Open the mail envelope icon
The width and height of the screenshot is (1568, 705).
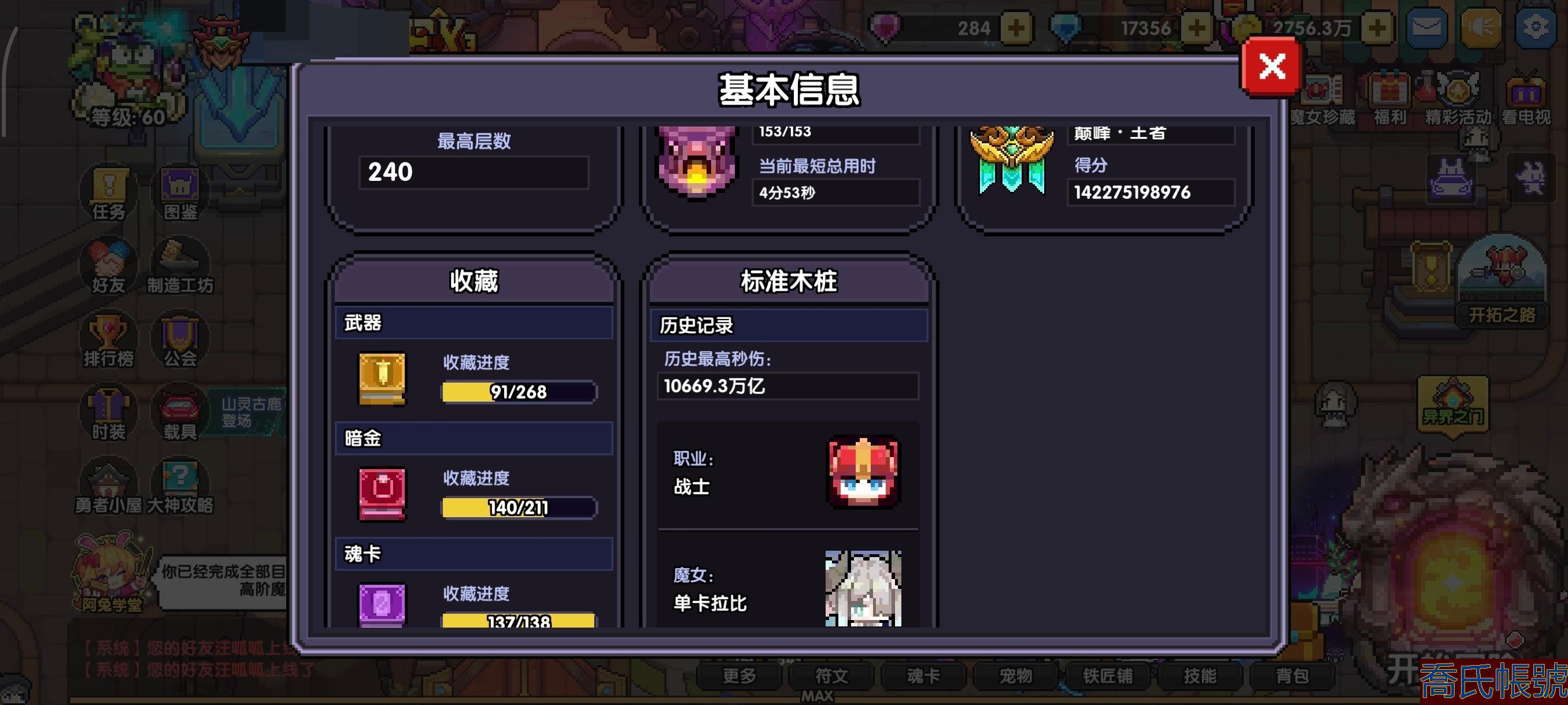click(1426, 27)
